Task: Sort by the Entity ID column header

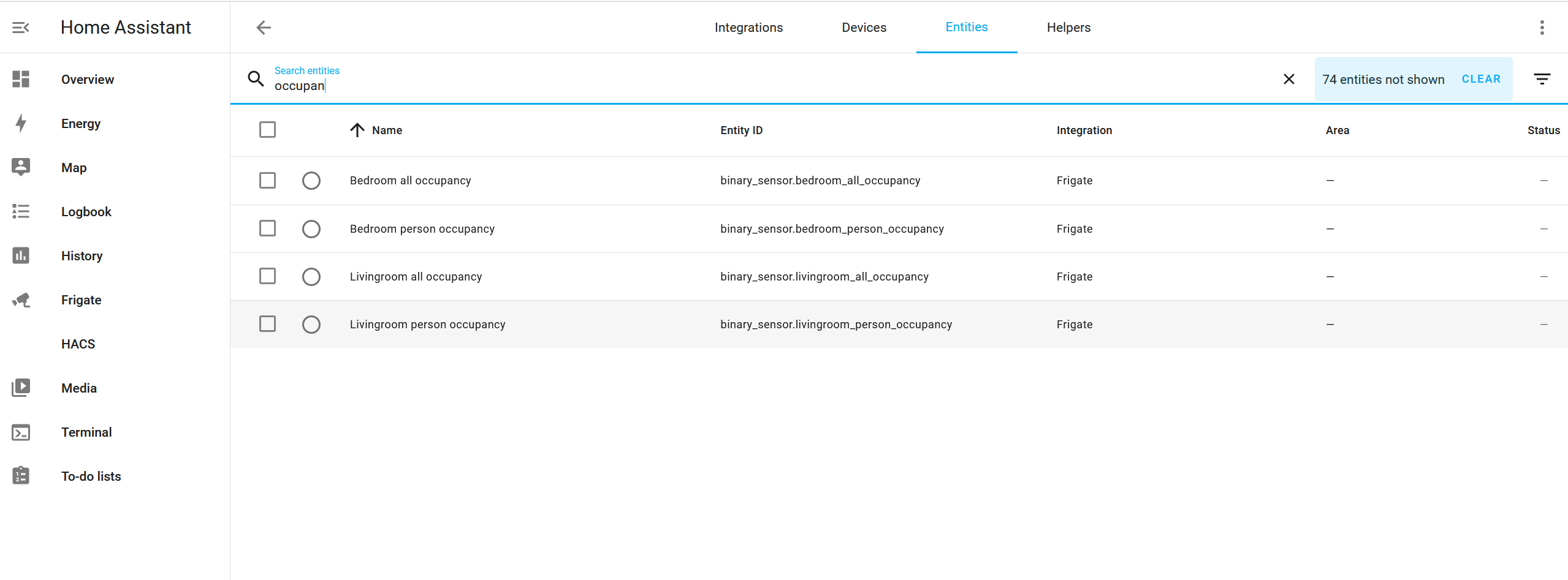Action: point(741,130)
